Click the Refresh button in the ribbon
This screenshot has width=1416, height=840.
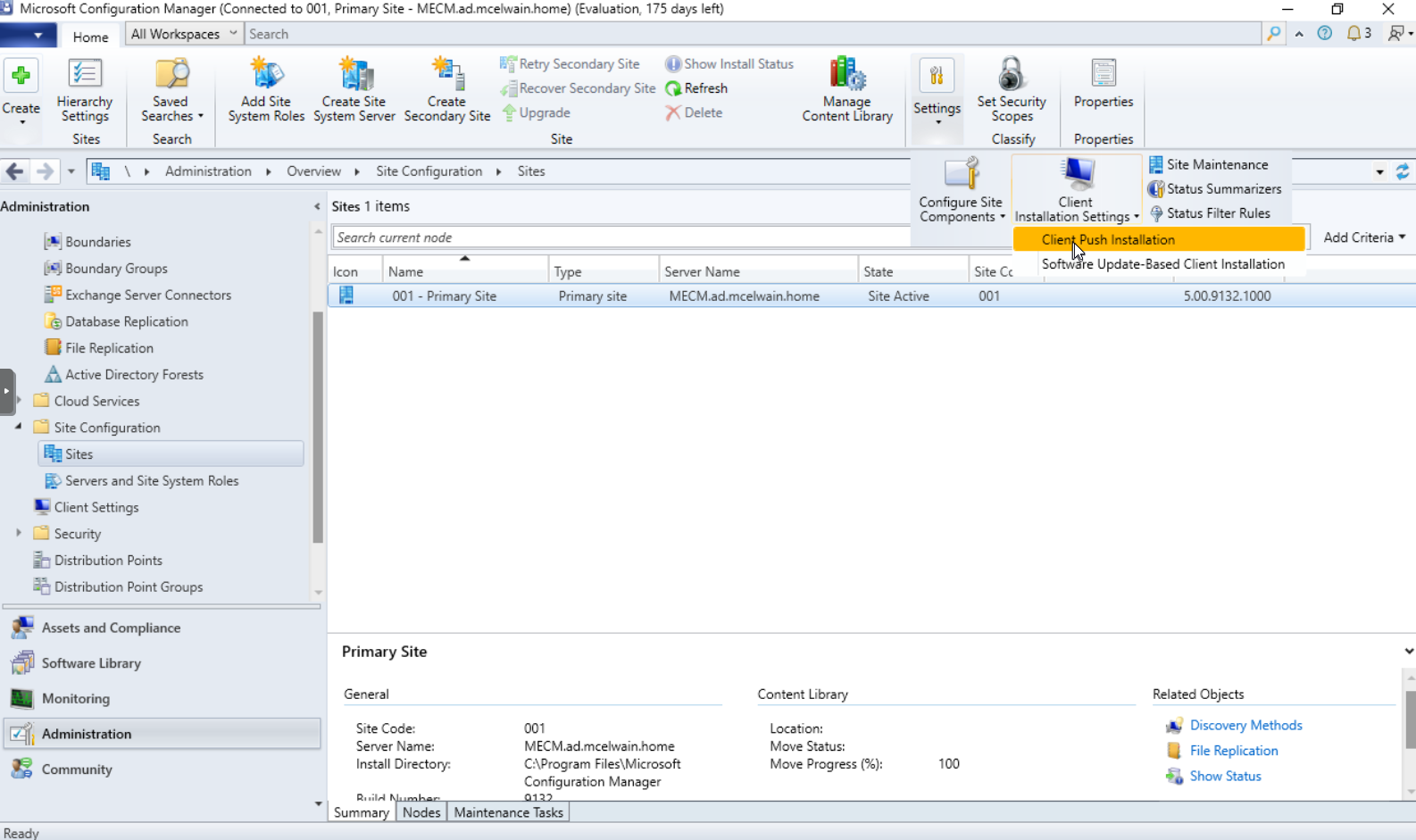[696, 88]
